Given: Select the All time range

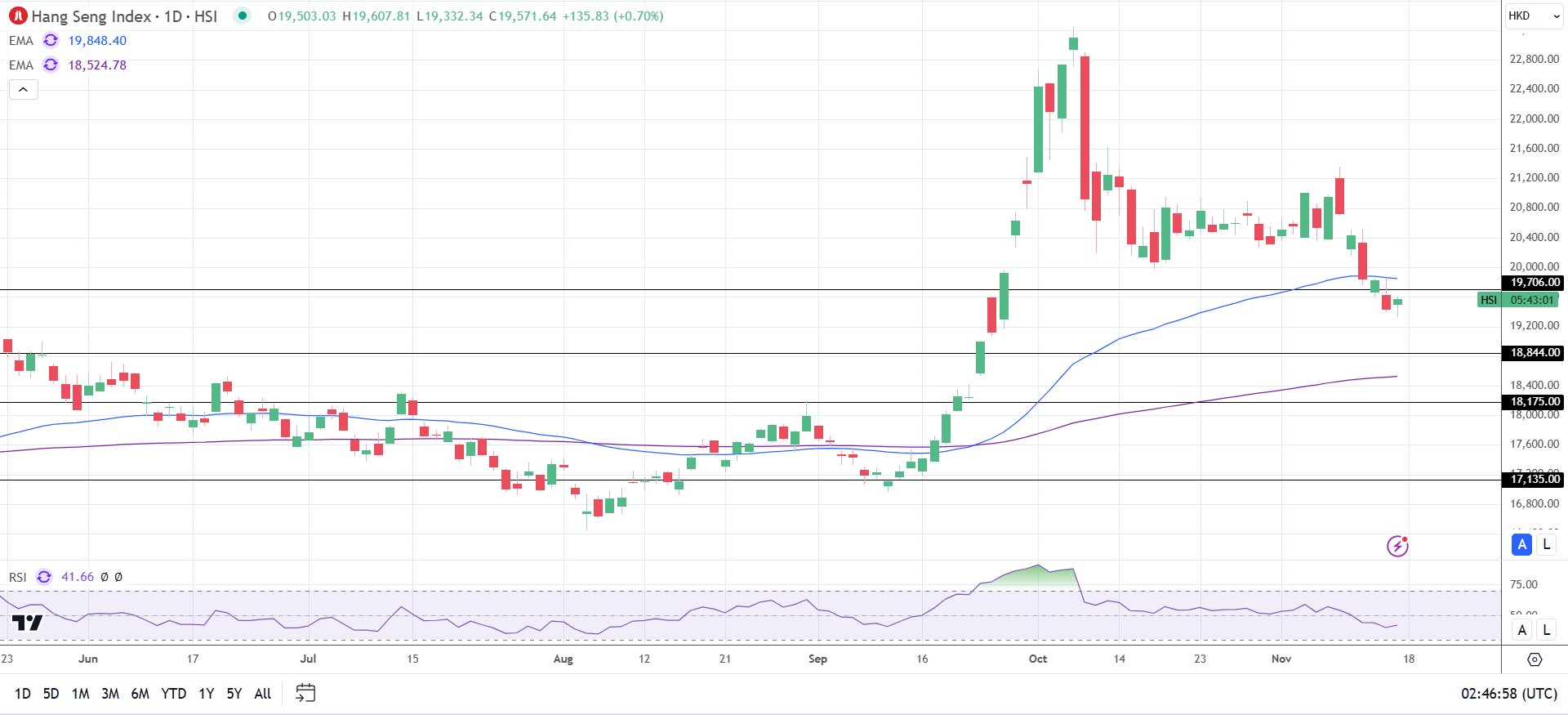Looking at the screenshot, I should (263, 694).
